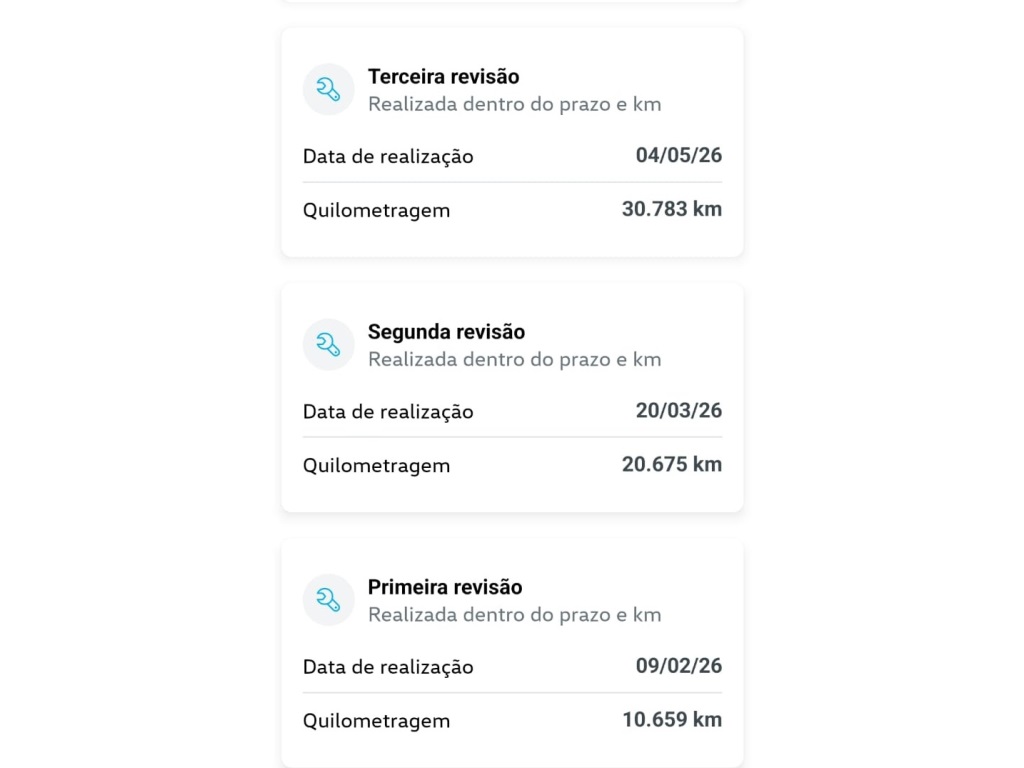Click Data de realização in Segunda revisão card
This screenshot has width=1024, height=768.
(x=388, y=412)
